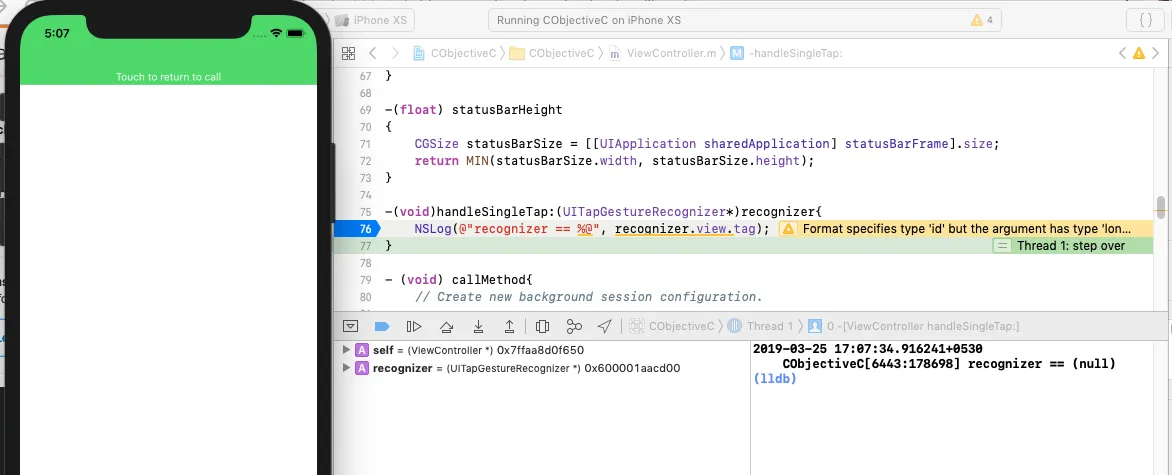Continue program execution in the debug bar
Viewport: 1172px width, 475px height.
click(413, 326)
